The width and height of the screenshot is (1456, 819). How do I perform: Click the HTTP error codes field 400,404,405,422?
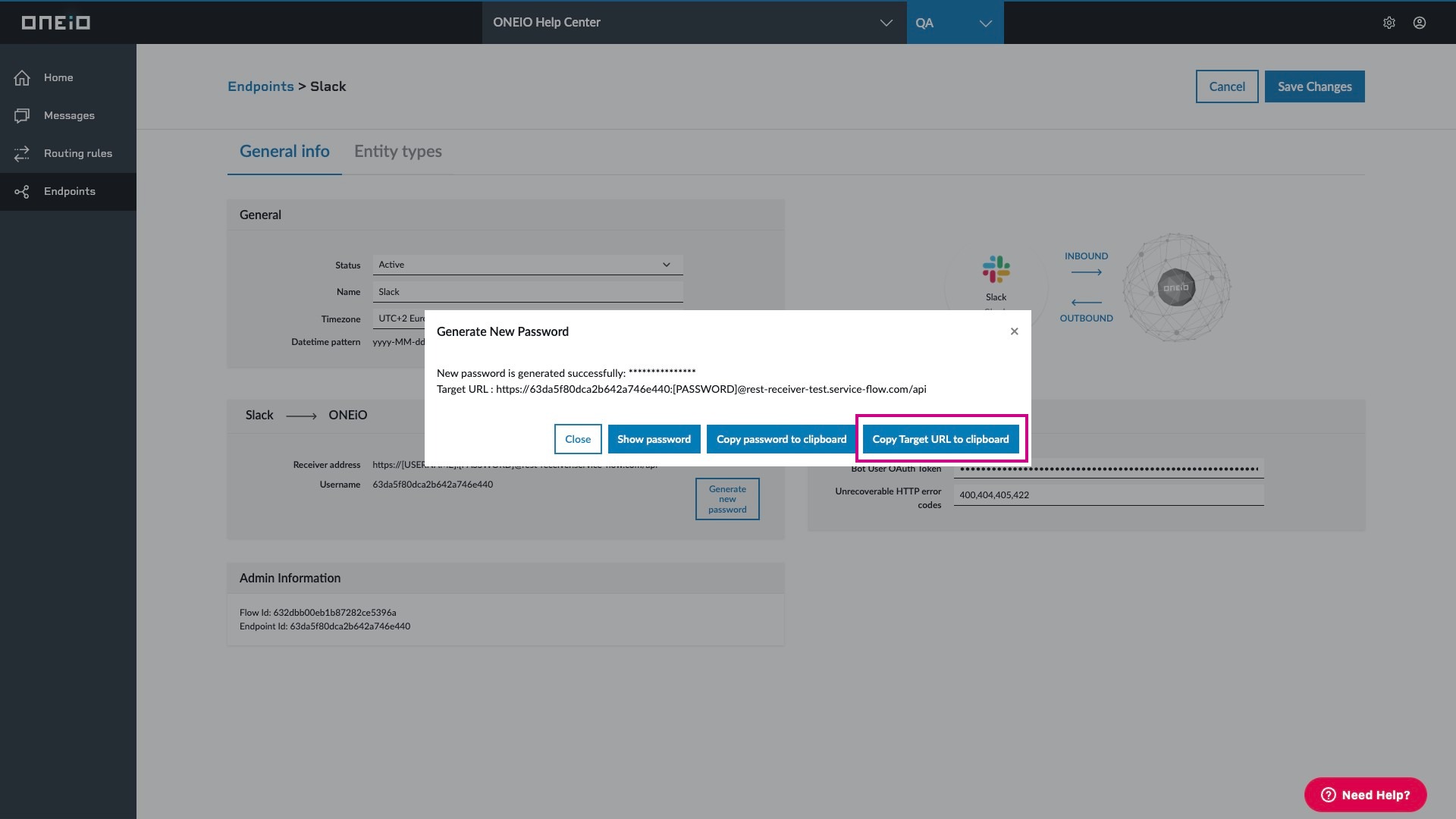(1108, 495)
